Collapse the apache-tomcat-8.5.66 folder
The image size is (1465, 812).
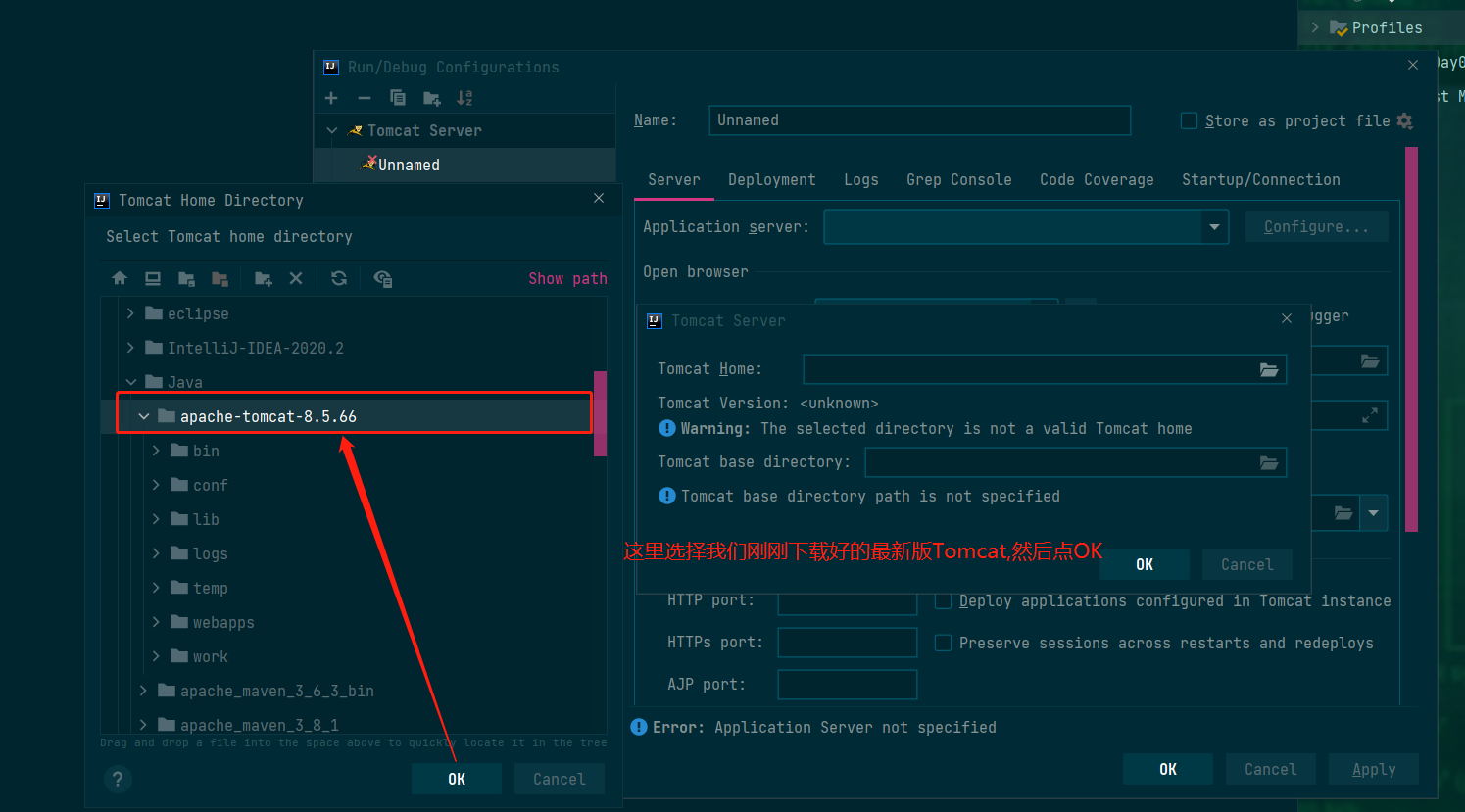click(x=143, y=415)
